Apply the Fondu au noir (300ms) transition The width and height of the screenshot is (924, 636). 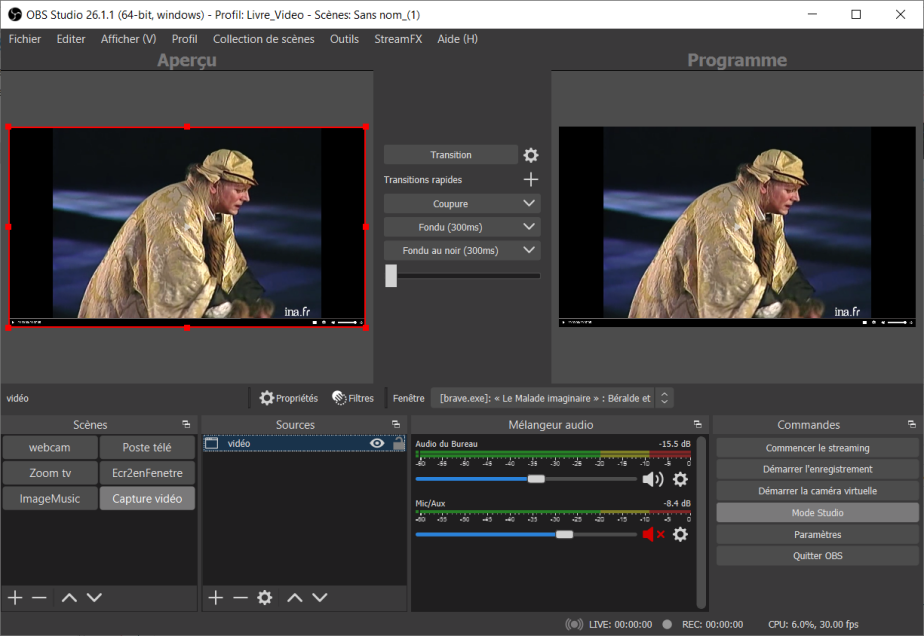click(x=451, y=251)
